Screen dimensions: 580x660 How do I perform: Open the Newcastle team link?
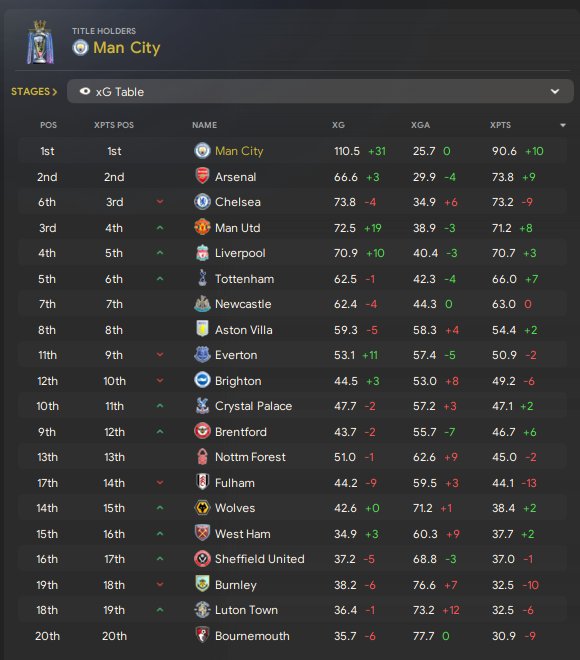tap(243, 304)
